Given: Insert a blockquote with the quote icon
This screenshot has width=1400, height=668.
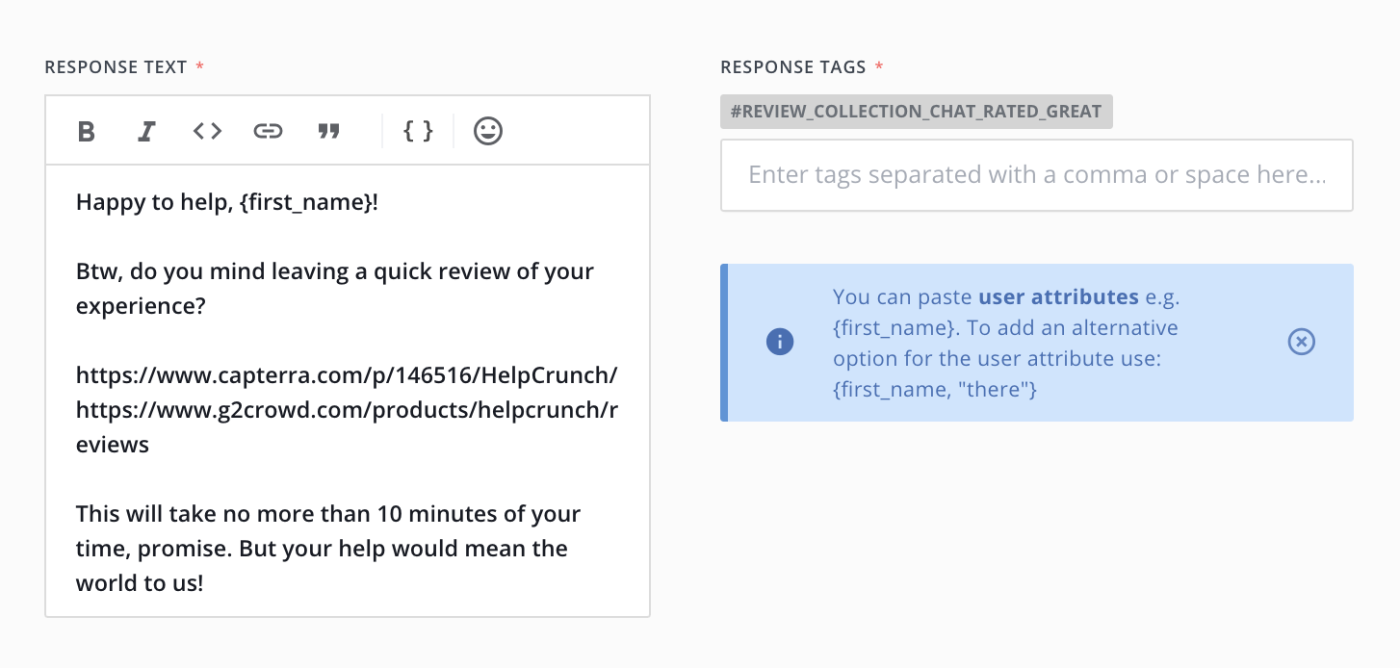Looking at the screenshot, I should 328,131.
